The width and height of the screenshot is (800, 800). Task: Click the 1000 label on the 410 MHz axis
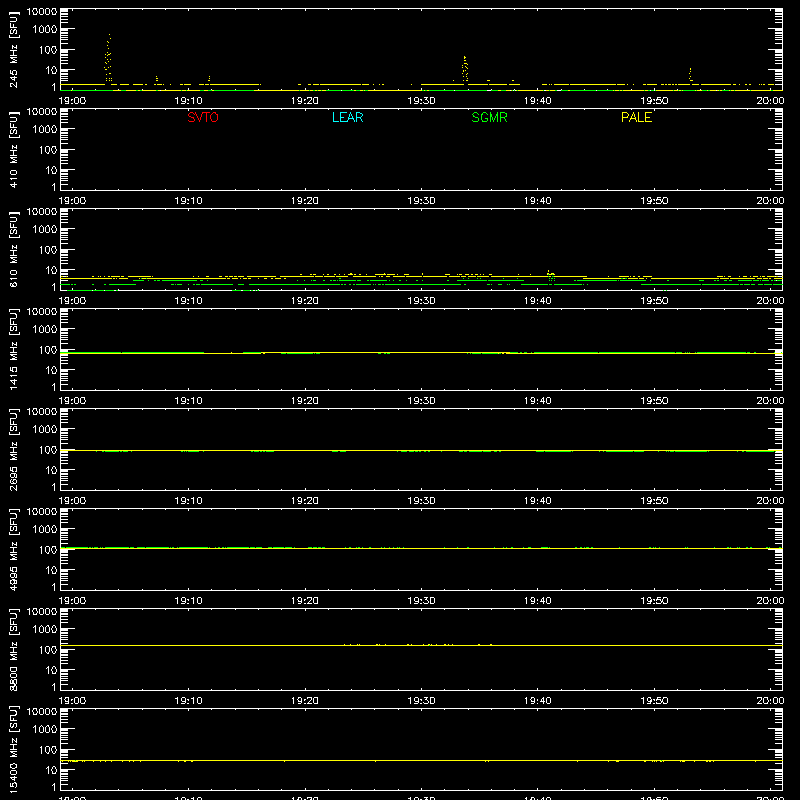click(45, 130)
